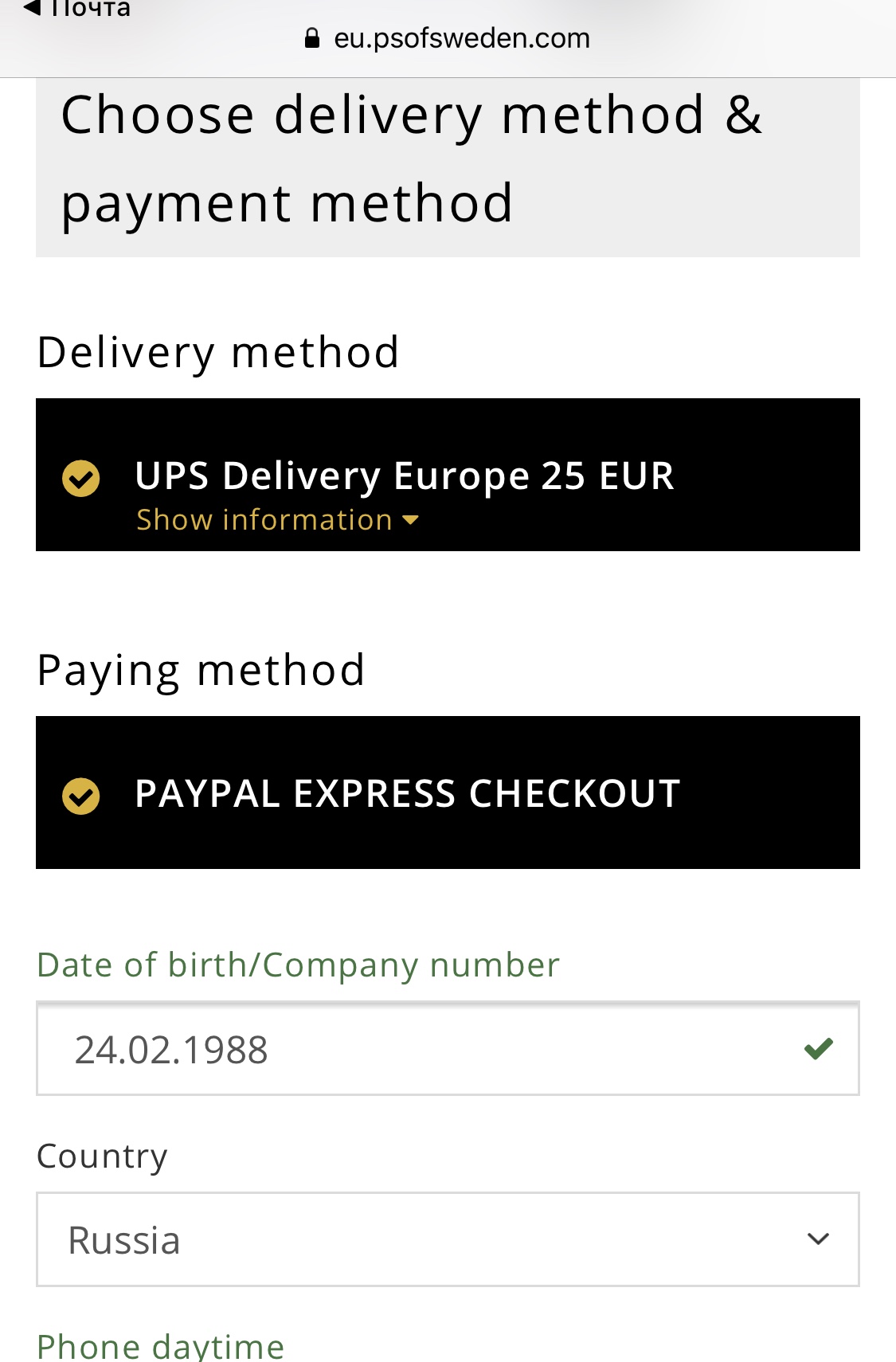Tap the lock icon in address bar
This screenshot has height=1362, width=896.
(312, 38)
